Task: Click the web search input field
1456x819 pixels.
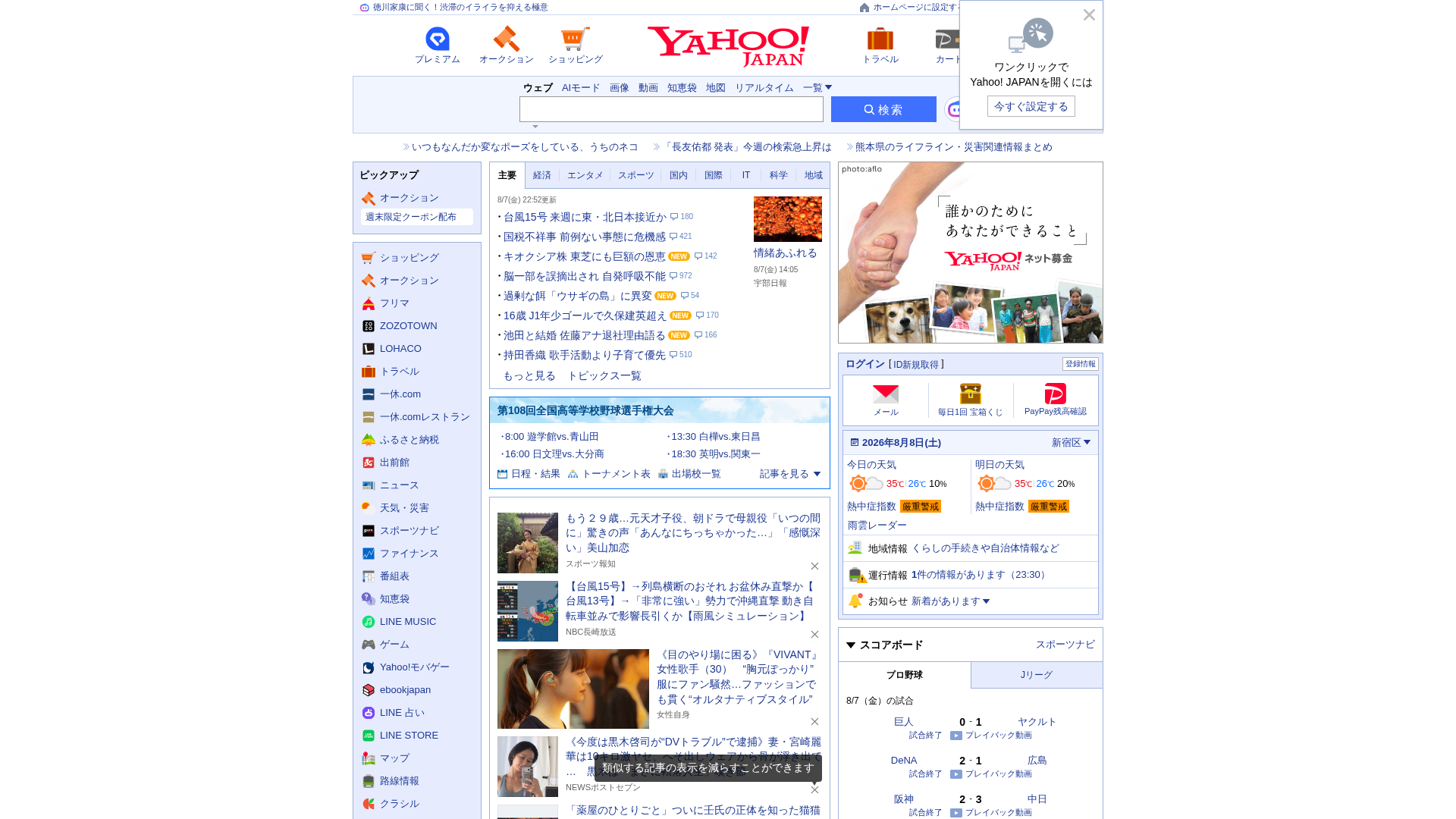Action: click(671, 109)
